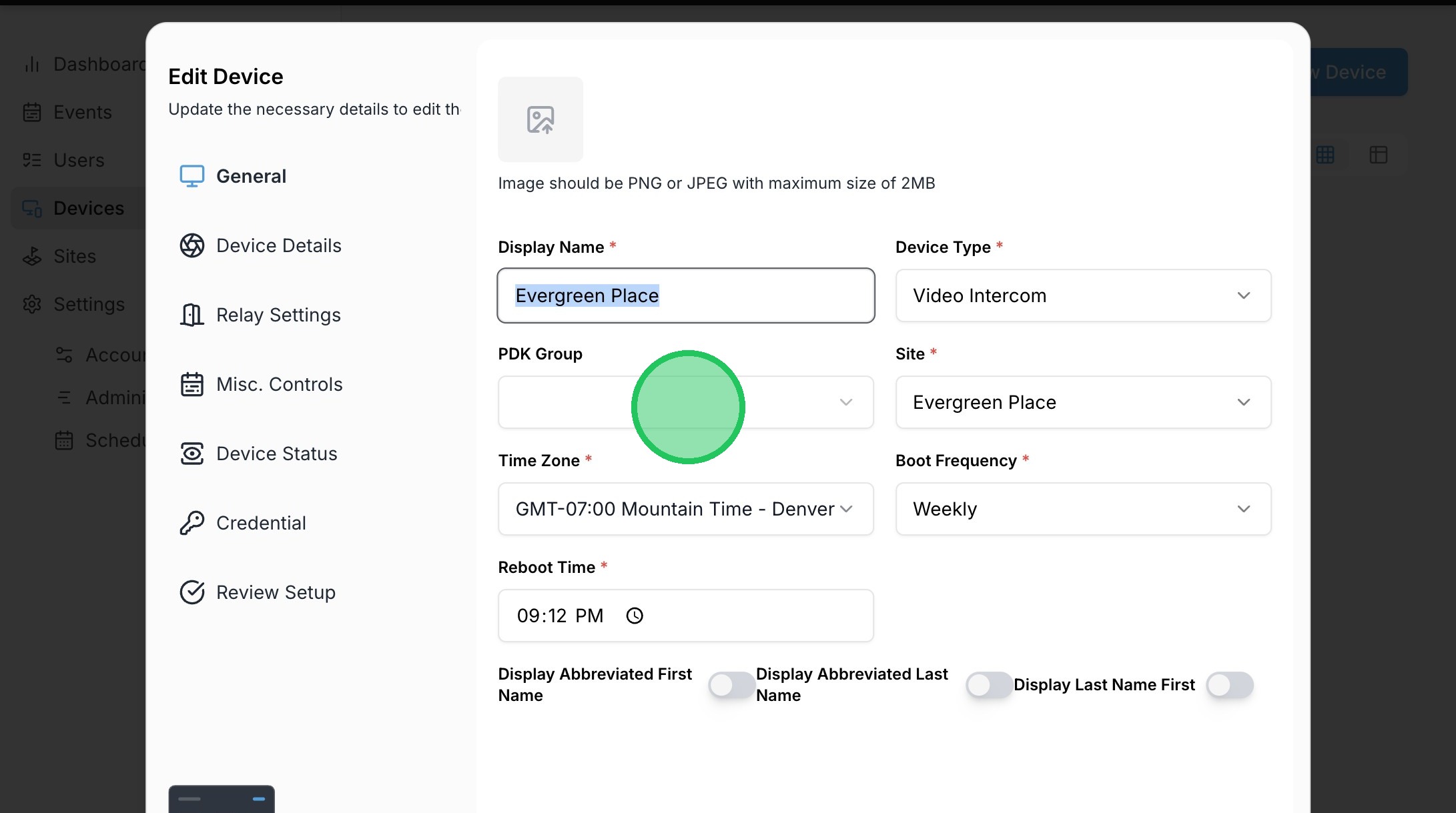The image size is (1456, 813).
Task: Click the Misc. Controls calendar icon
Action: (192, 384)
